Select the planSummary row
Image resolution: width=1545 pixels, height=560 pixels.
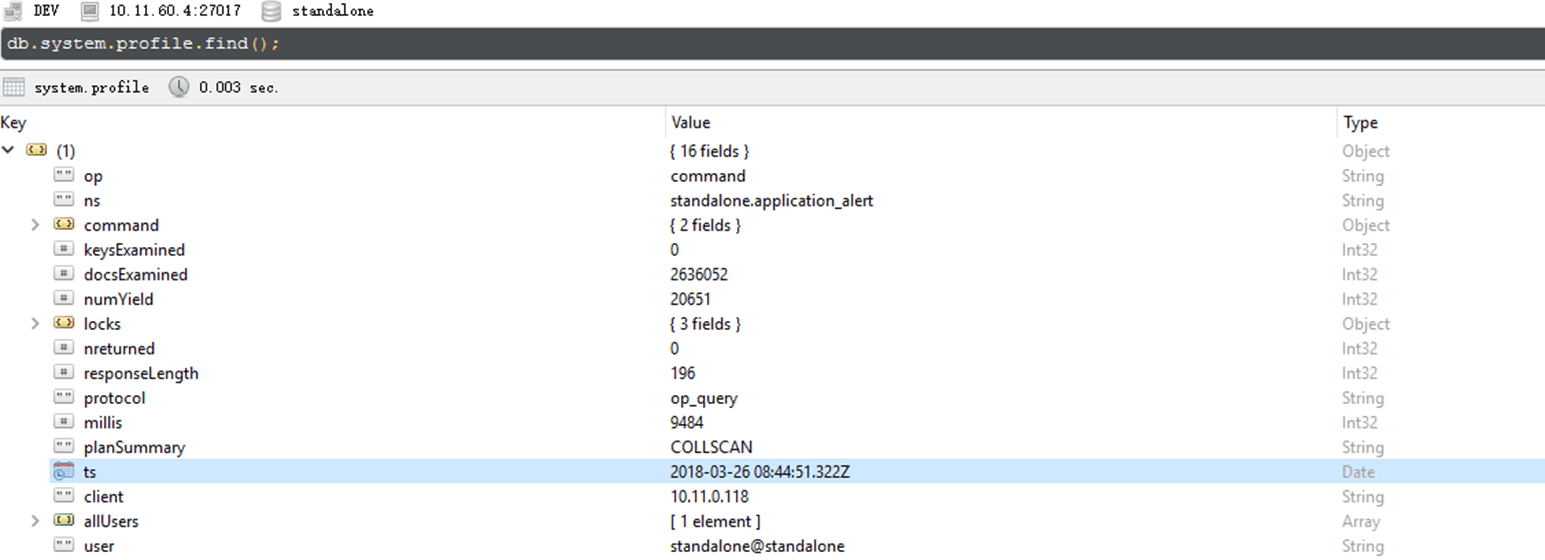pos(134,447)
